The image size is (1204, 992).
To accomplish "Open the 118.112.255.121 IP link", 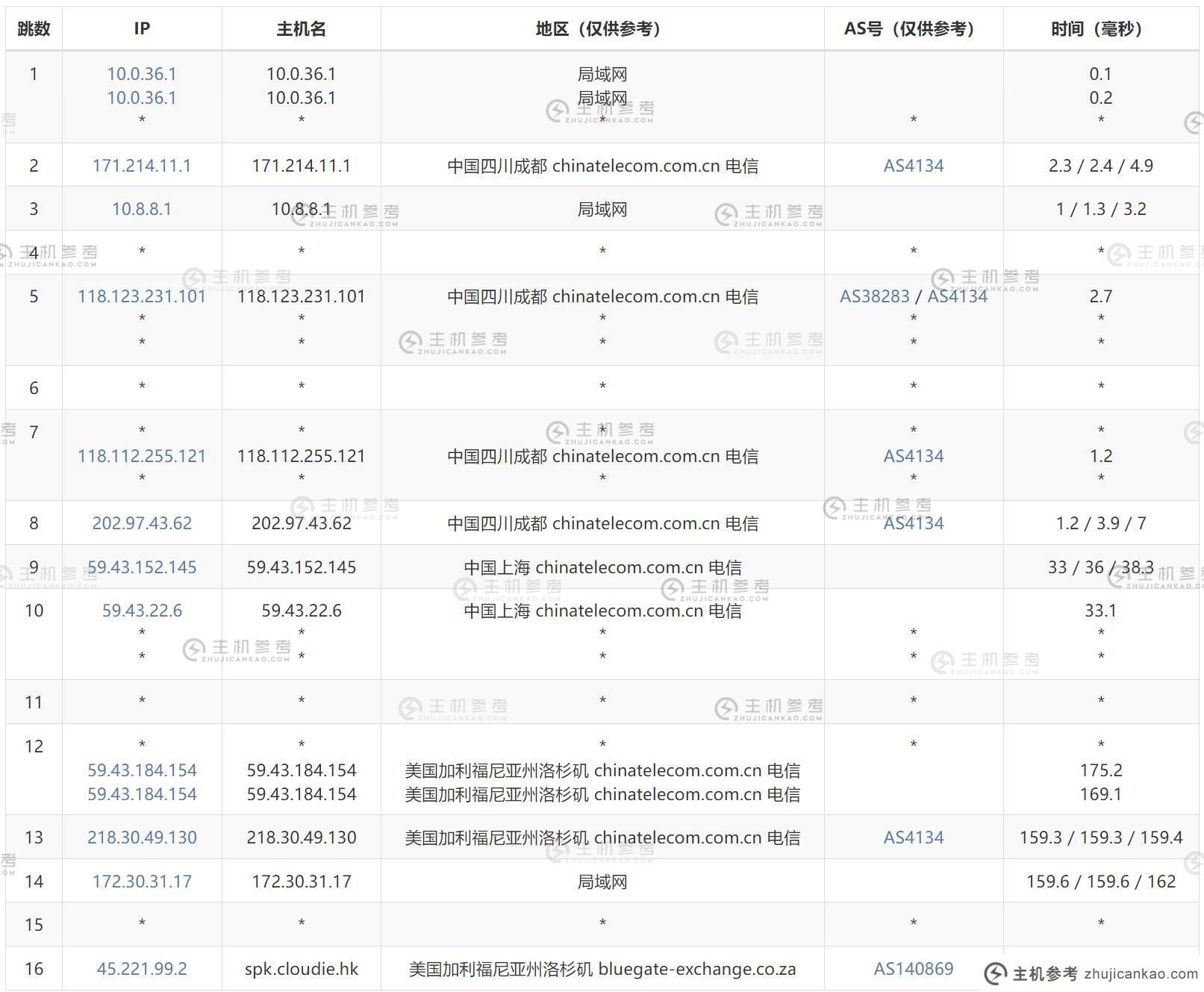I will [x=142, y=456].
